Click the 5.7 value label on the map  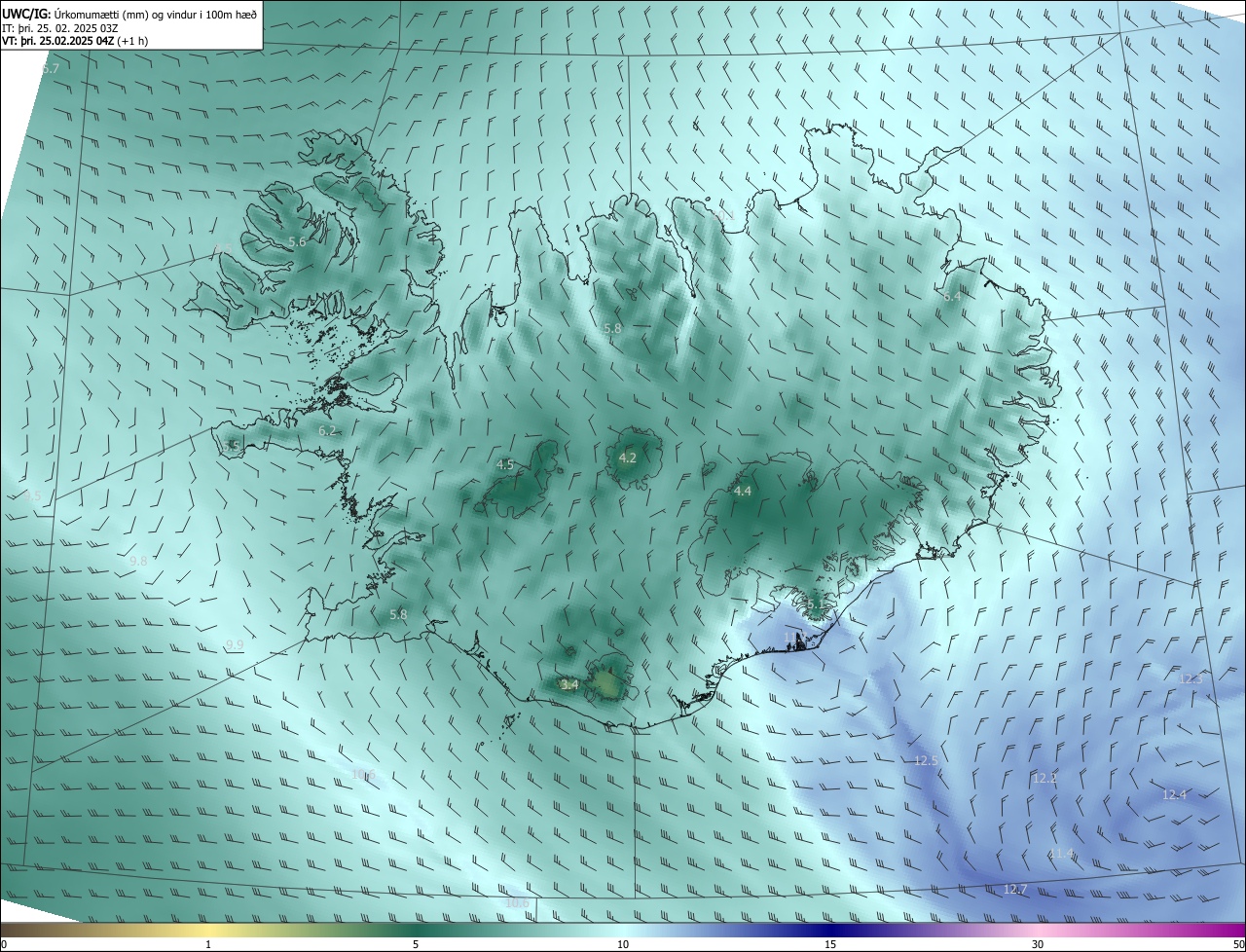pos(52,69)
